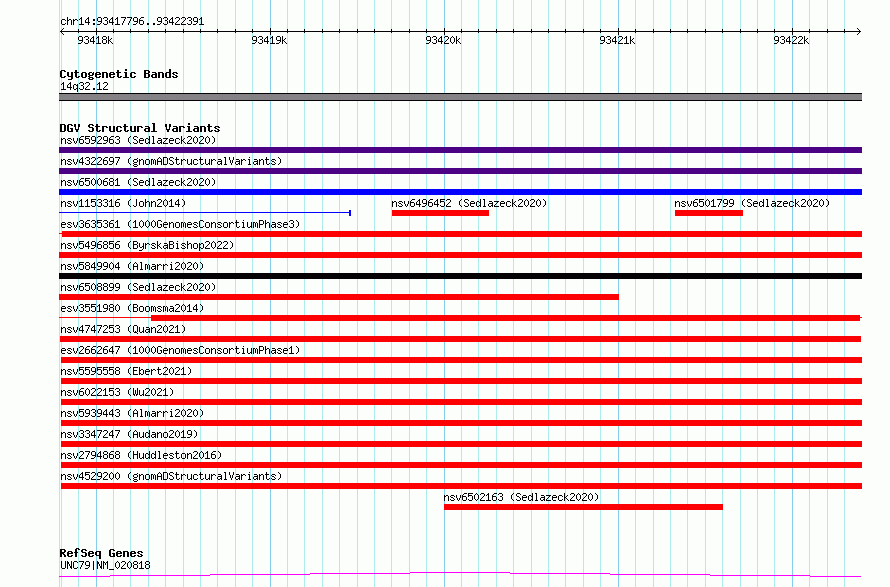Select esv3551980 (Boomsma2014) label
Image resolution: width=890 pixels, height=587 pixels.
tap(132, 308)
